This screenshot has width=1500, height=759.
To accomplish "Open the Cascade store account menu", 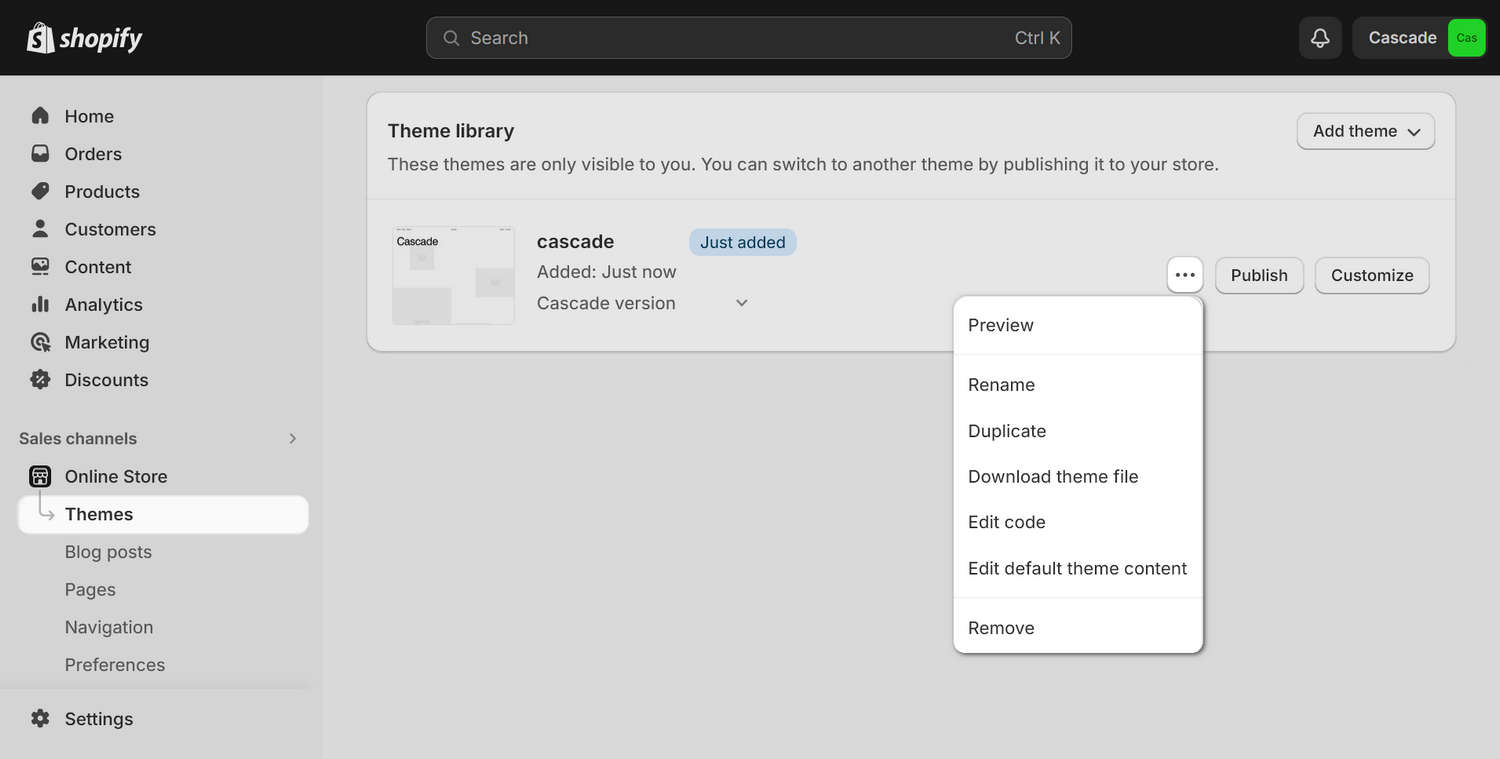I will pos(1419,38).
